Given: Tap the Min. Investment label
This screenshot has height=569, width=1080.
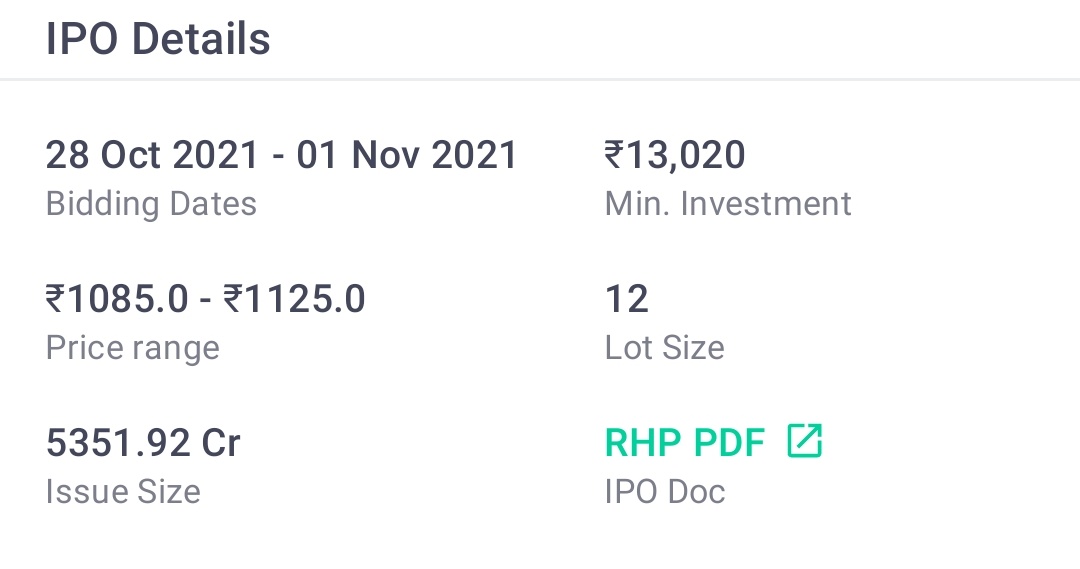Looking at the screenshot, I should [x=728, y=204].
